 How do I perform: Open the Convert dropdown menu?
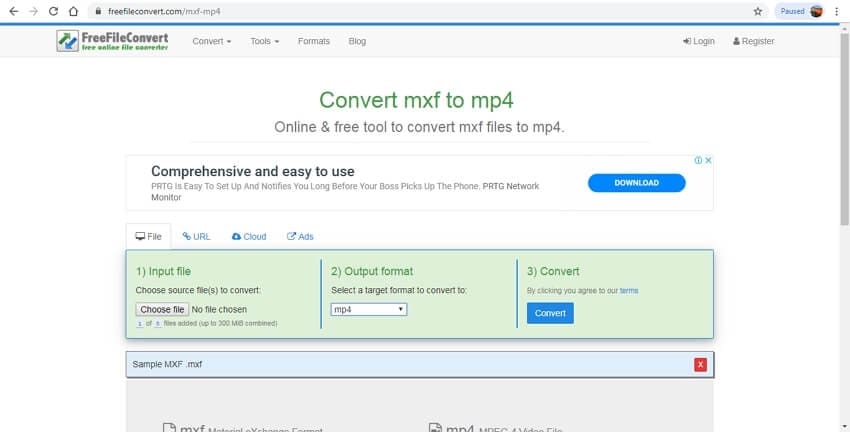pos(211,41)
